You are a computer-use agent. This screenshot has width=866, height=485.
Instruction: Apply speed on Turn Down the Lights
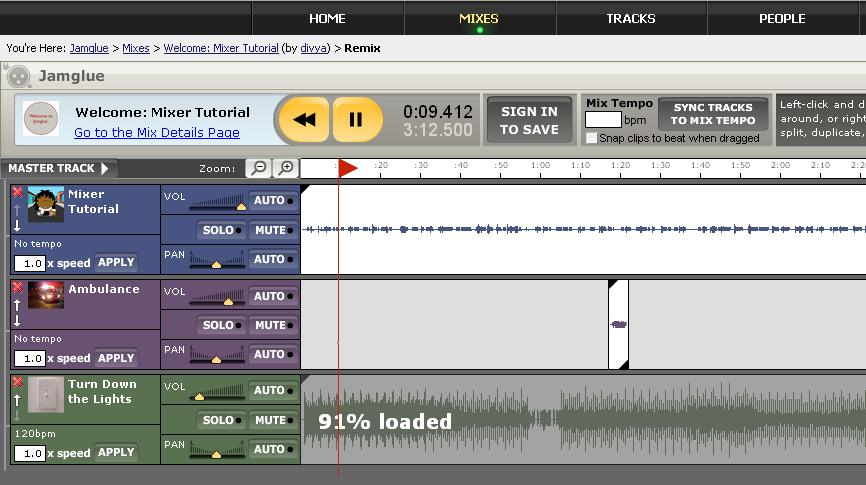[116, 452]
